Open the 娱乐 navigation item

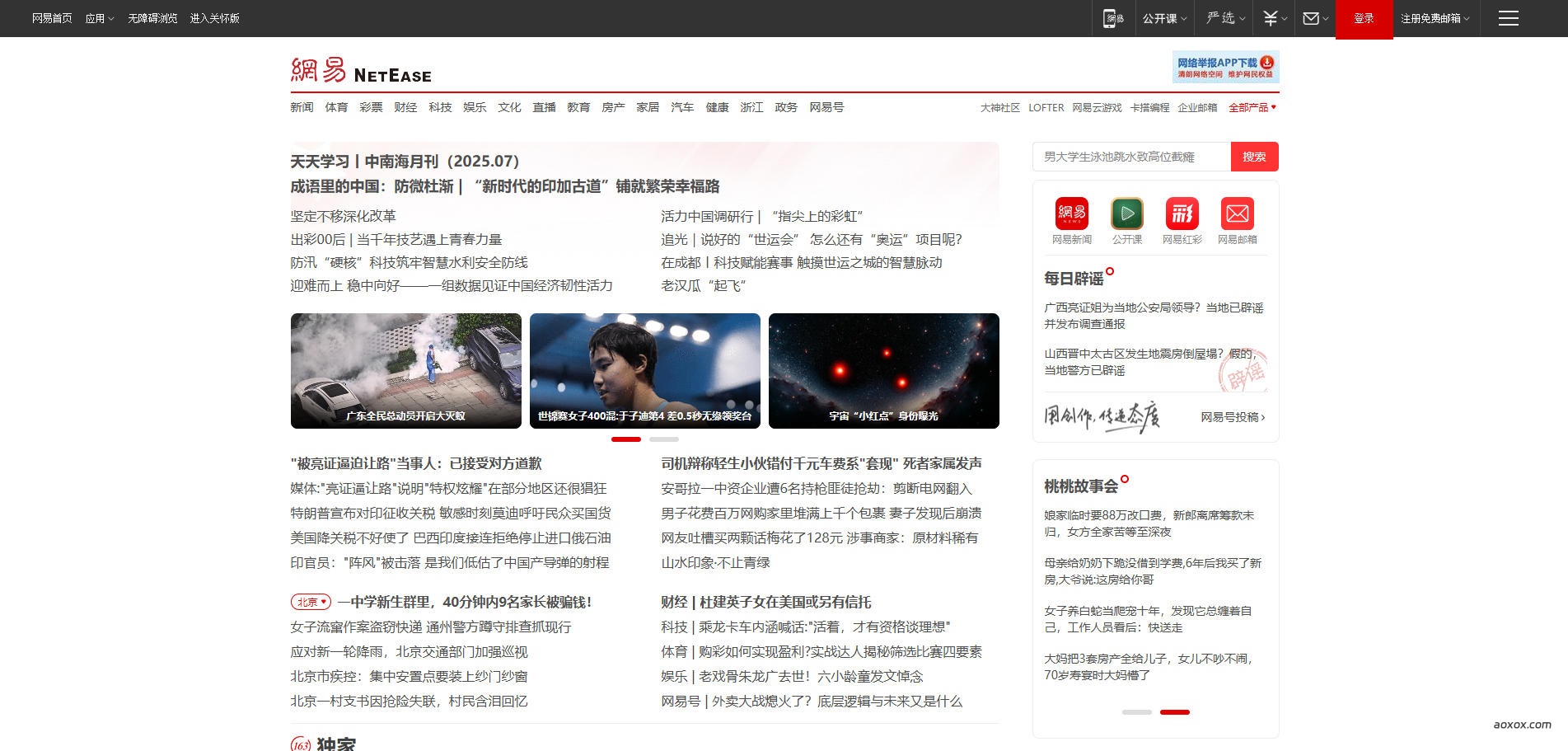(475, 107)
